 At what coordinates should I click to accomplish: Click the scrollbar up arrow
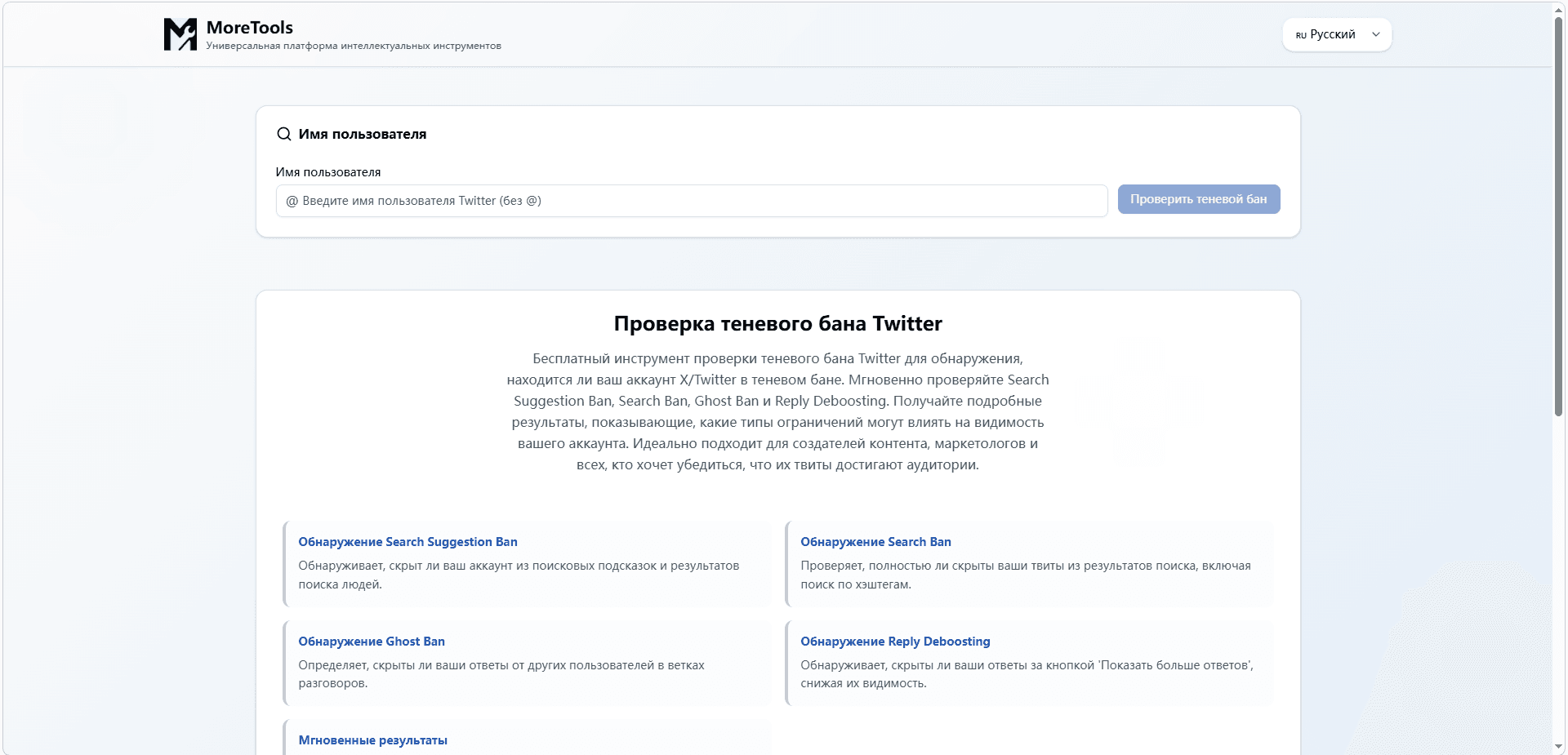point(1558,7)
